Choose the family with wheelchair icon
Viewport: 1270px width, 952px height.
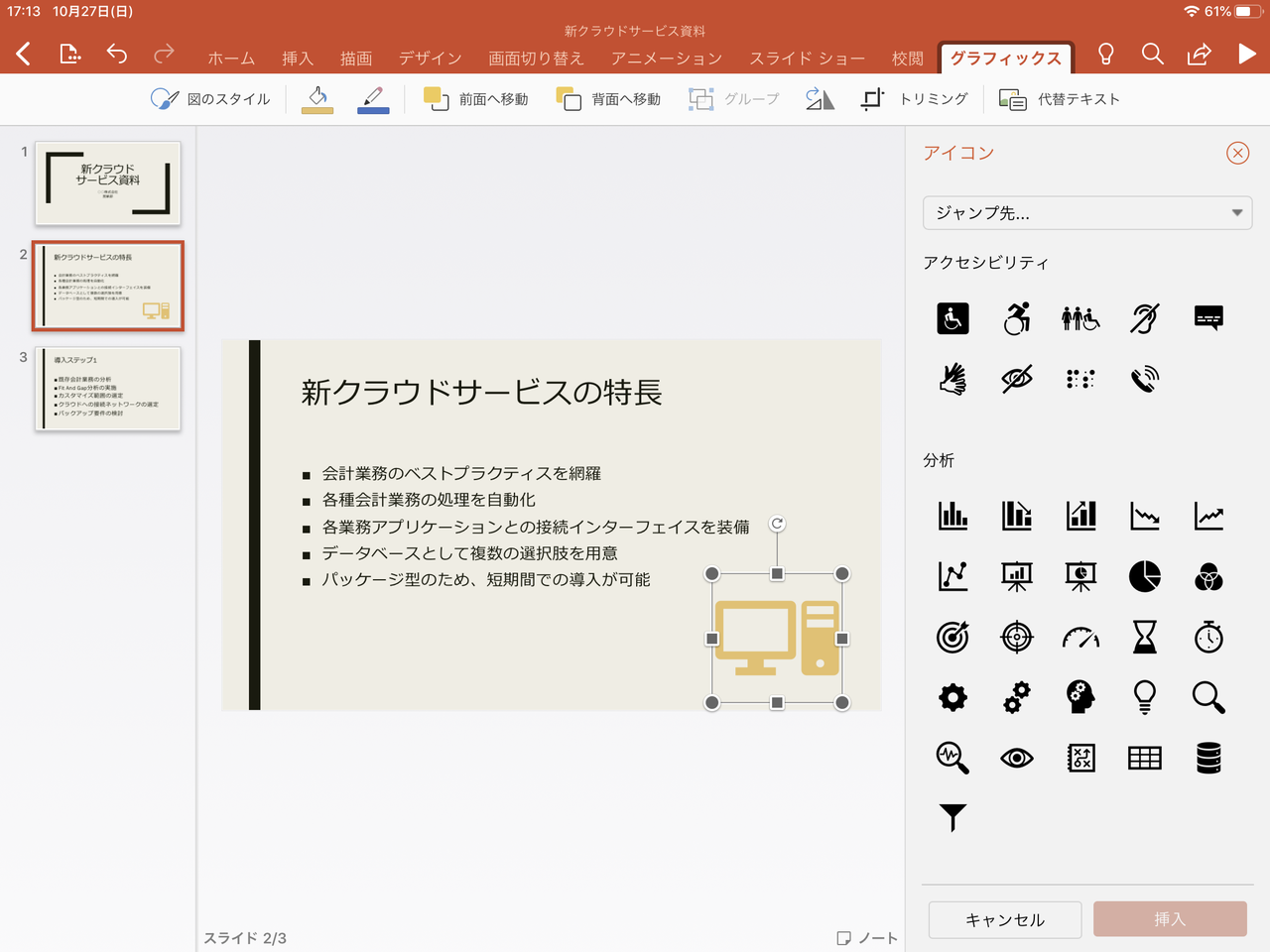1080,318
